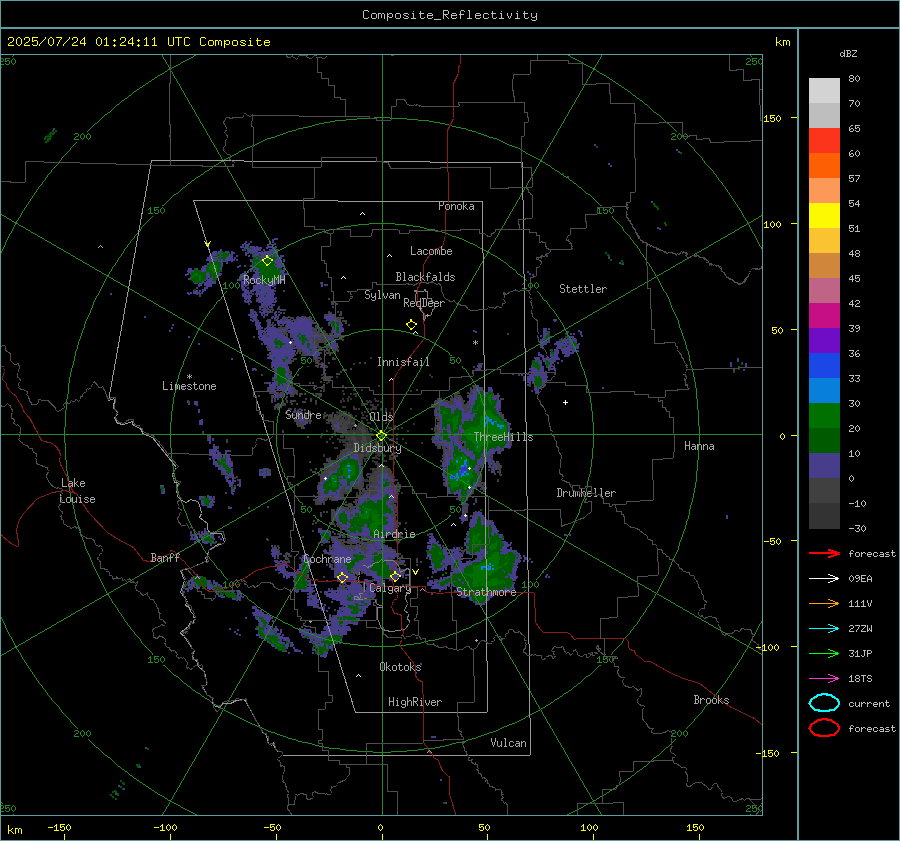Image resolution: width=900 pixels, height=841 pixels.
Task: Click yellow radar-site diamond above Didsbury
Action: click(381, 436)
